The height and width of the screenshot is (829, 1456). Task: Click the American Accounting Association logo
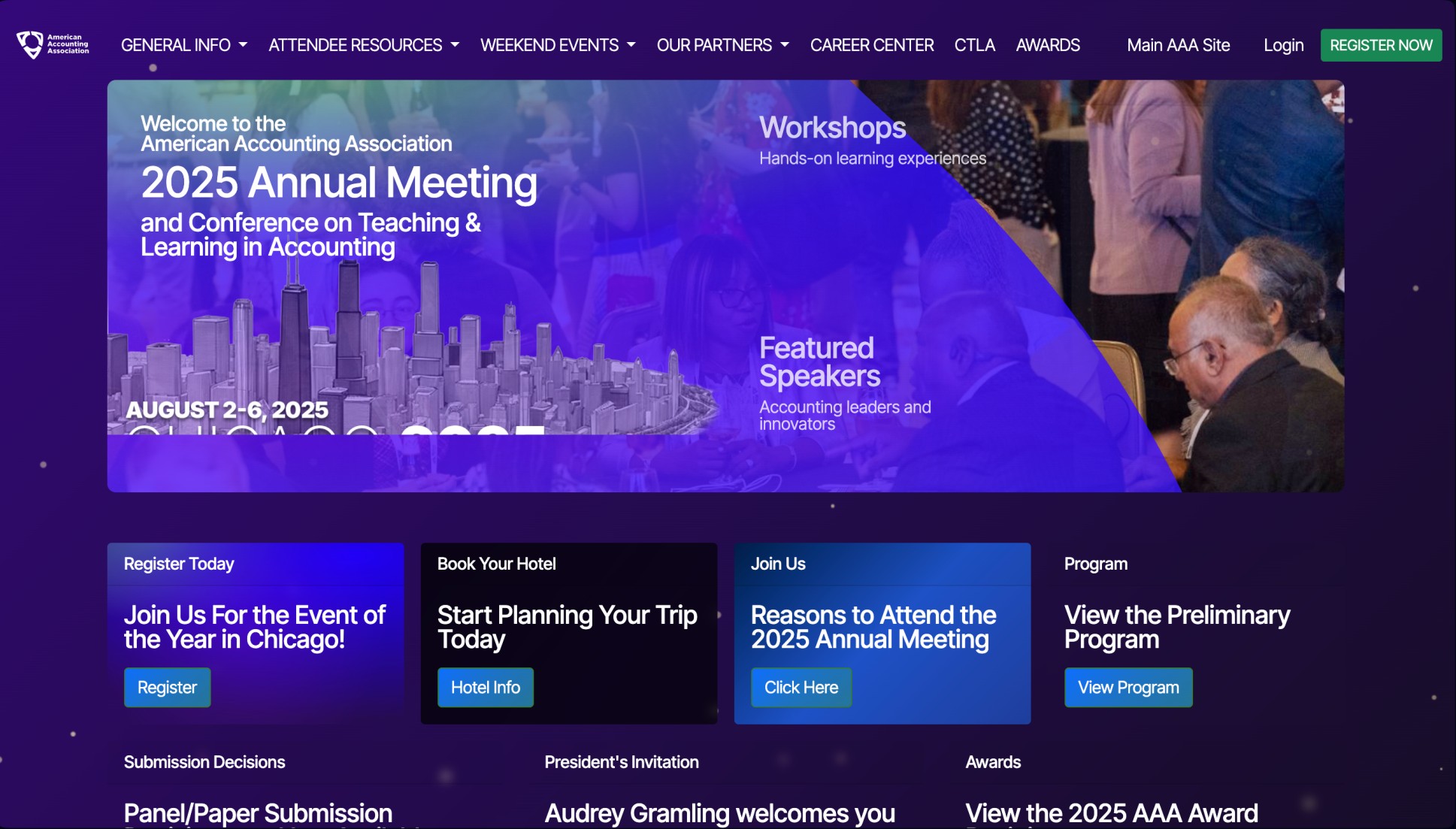tap(53, 44)
